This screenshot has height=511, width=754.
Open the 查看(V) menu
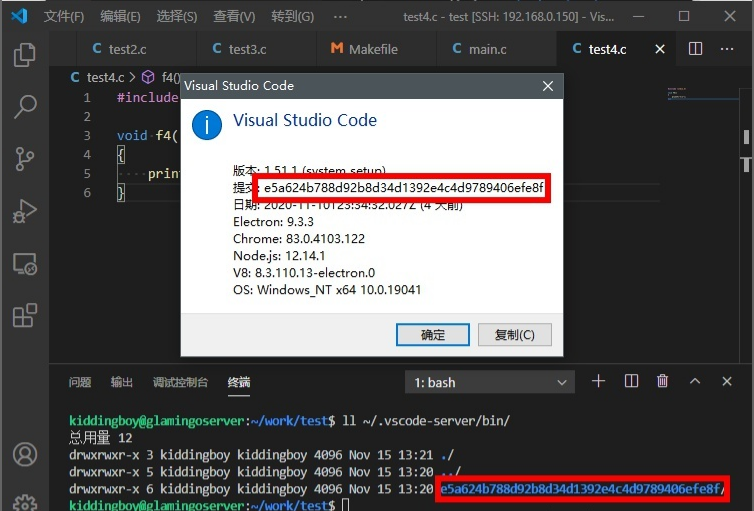coord(234,17)
